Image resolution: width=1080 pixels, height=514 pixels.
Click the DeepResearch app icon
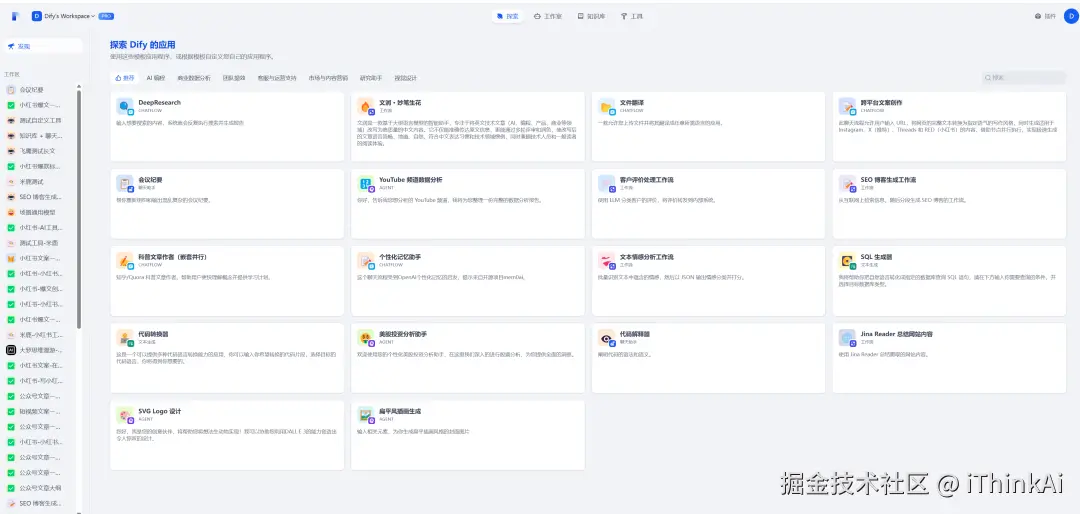[125, 106]
